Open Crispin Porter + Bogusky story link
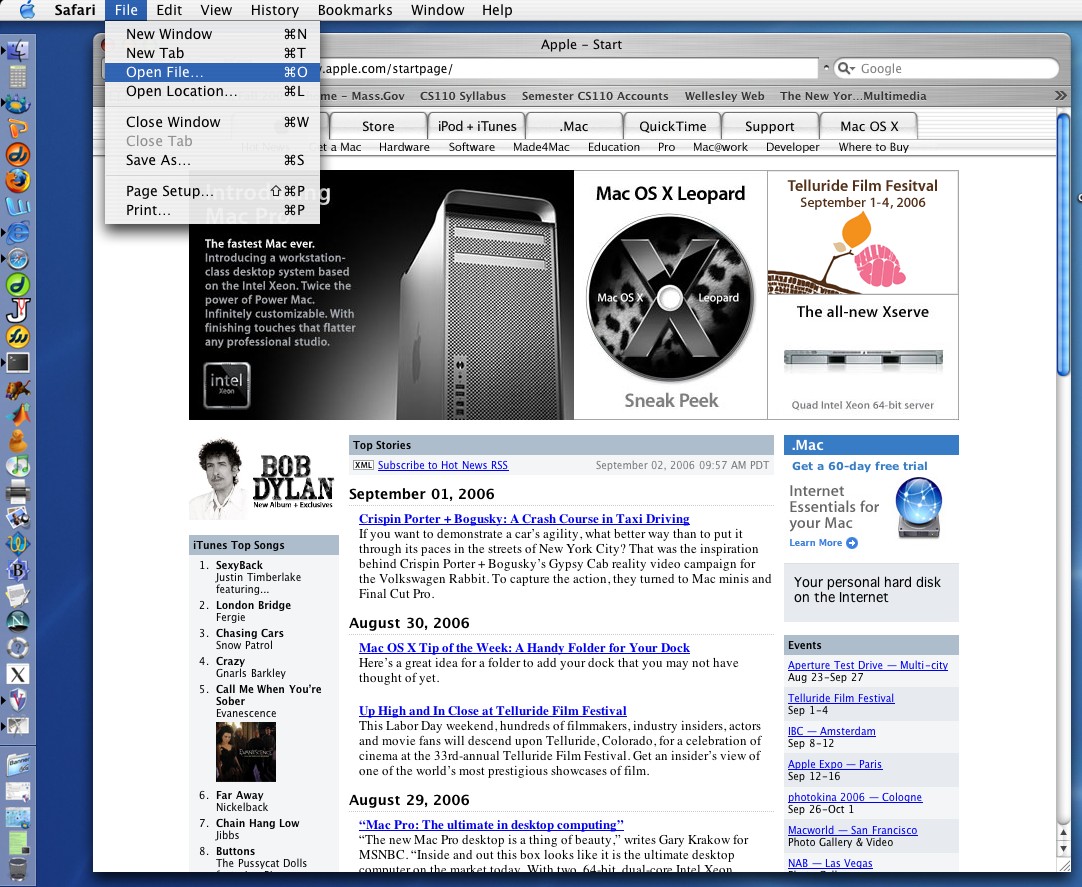 tap(524, 518)
